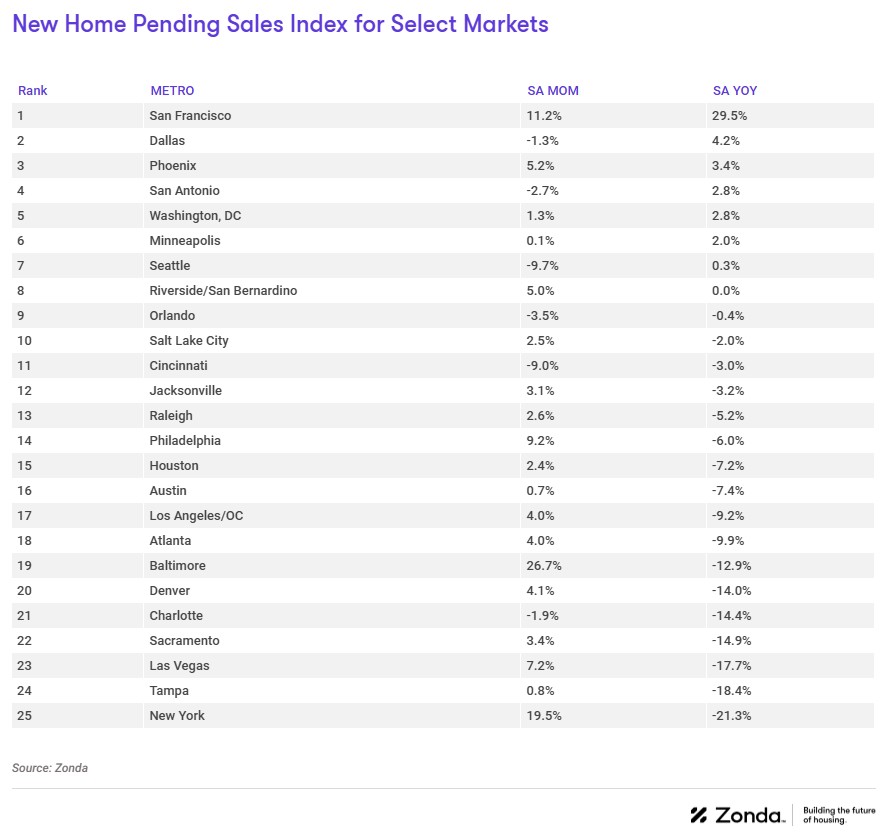Sort by the SA YOY column header
The width and height of the screenshot is (887, 840).
(x=735, y=91)
